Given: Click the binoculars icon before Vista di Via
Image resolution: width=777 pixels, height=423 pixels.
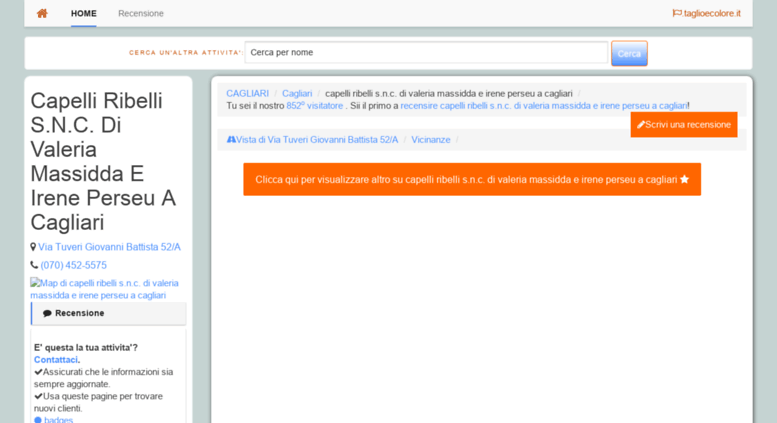Looking at the screenshot, I should (231, 140).
